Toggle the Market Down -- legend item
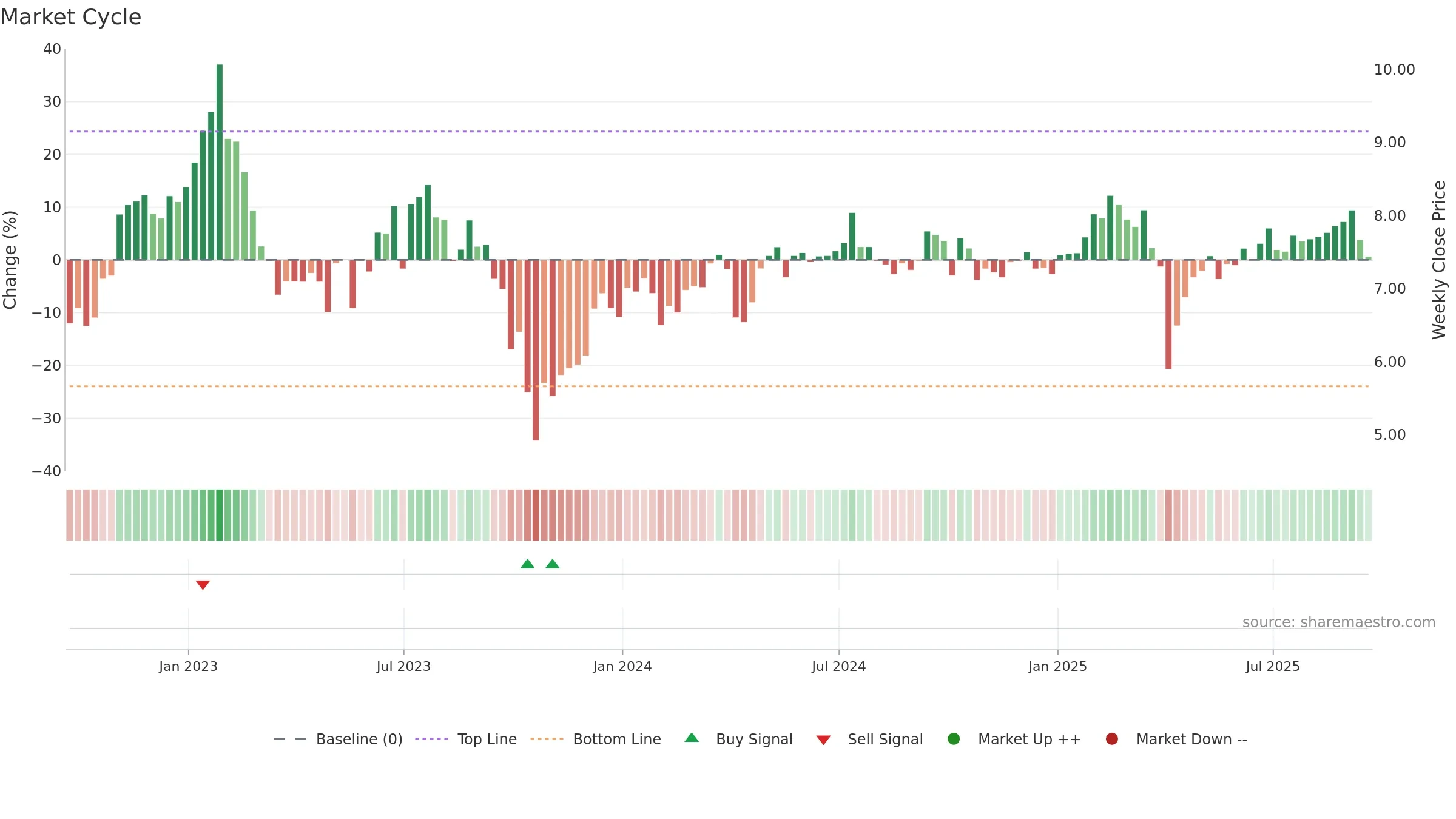Viewport: 1456px width, 819px height. coord(1176,739)
